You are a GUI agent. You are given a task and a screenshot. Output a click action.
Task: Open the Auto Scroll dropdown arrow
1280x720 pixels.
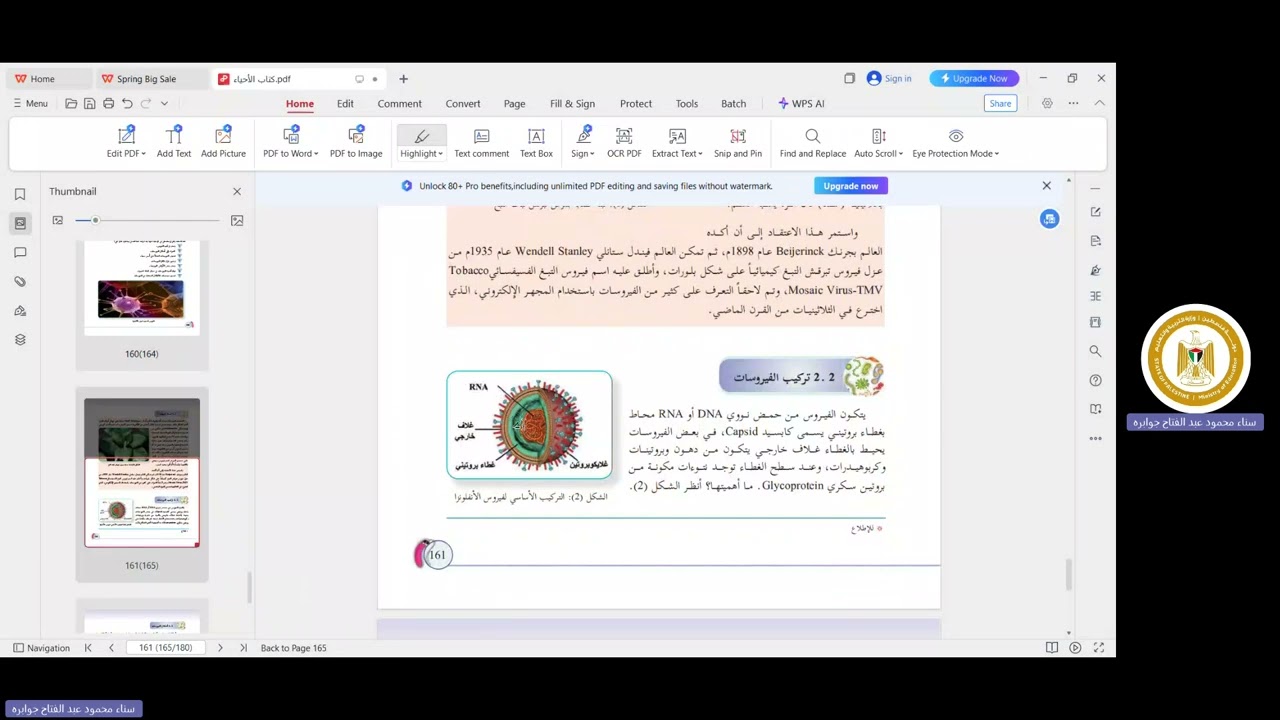point(900,154)
